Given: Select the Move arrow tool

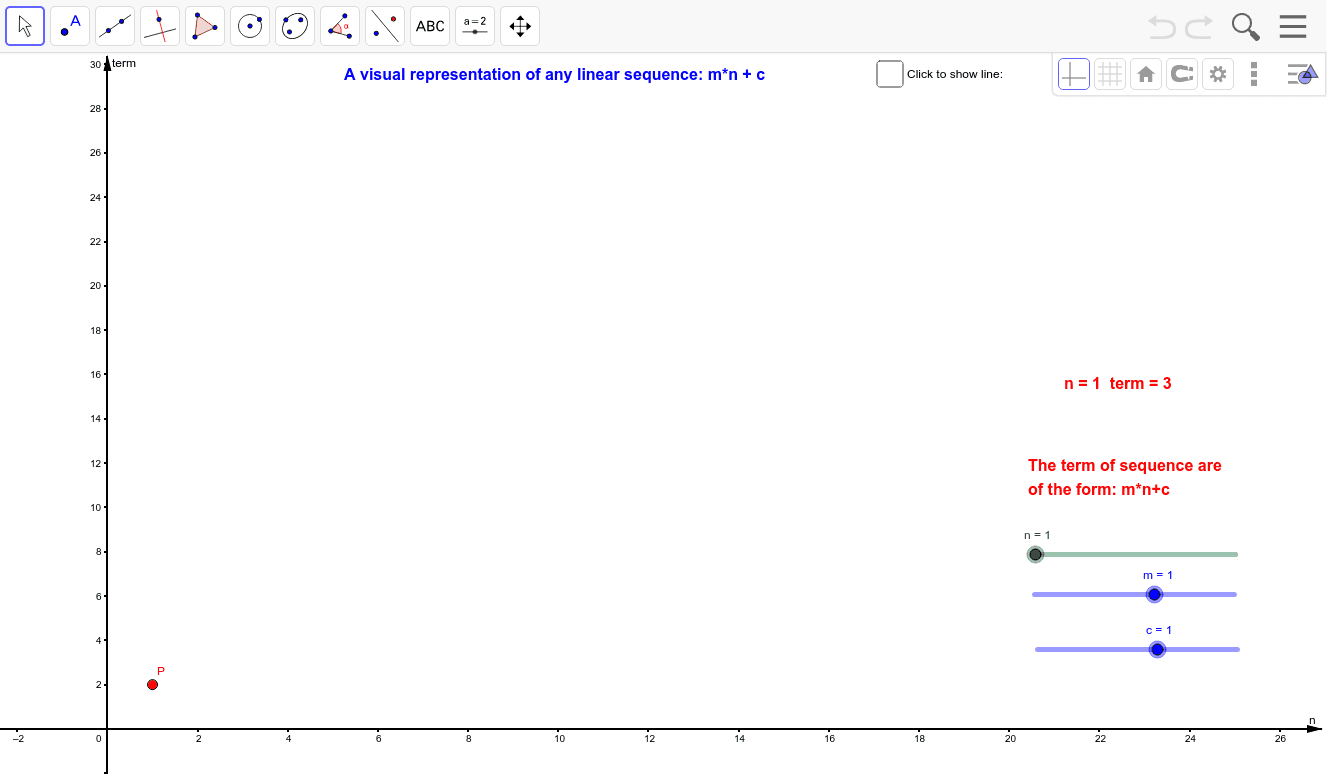Looking at the screenshot, I should tap(25, 26).
